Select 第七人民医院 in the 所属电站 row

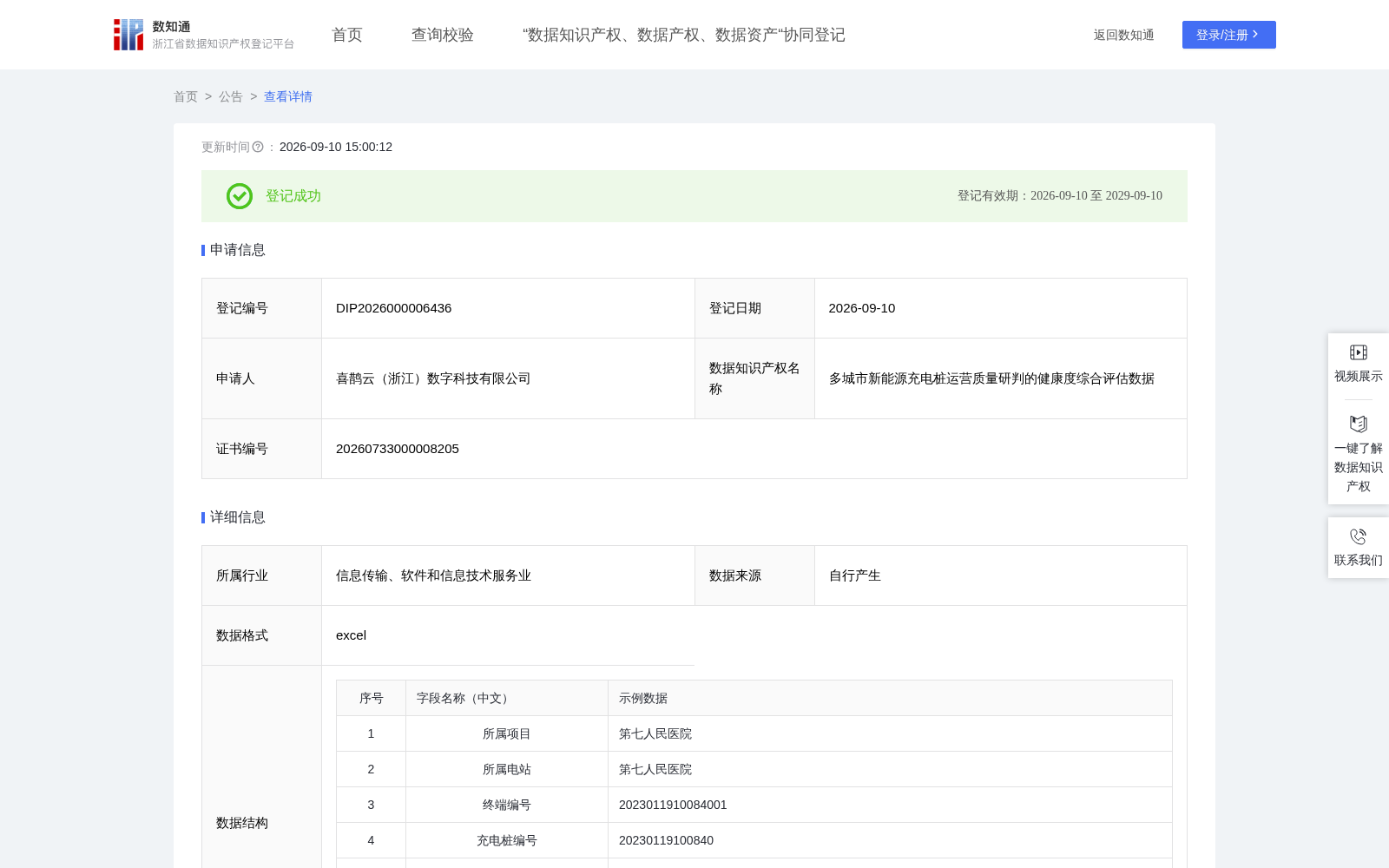tap(655, 769)
